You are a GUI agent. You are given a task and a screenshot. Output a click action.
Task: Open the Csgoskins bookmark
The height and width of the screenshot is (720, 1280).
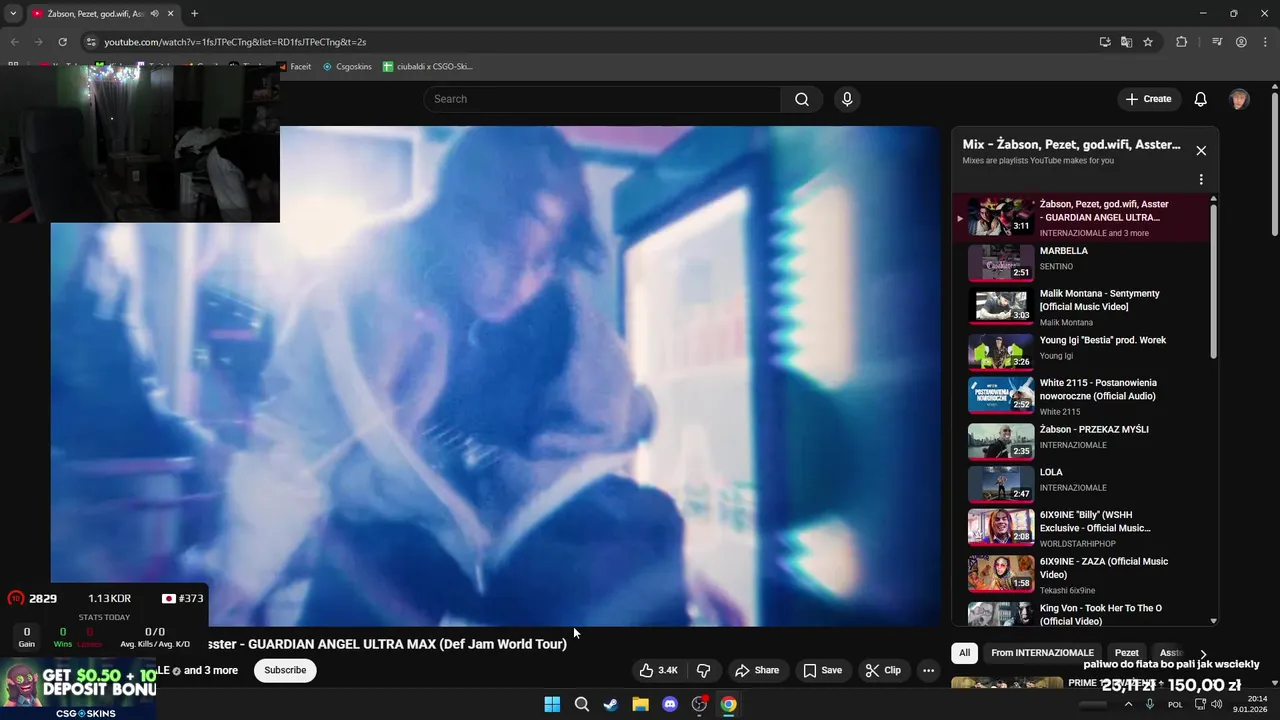click(347, 67)
